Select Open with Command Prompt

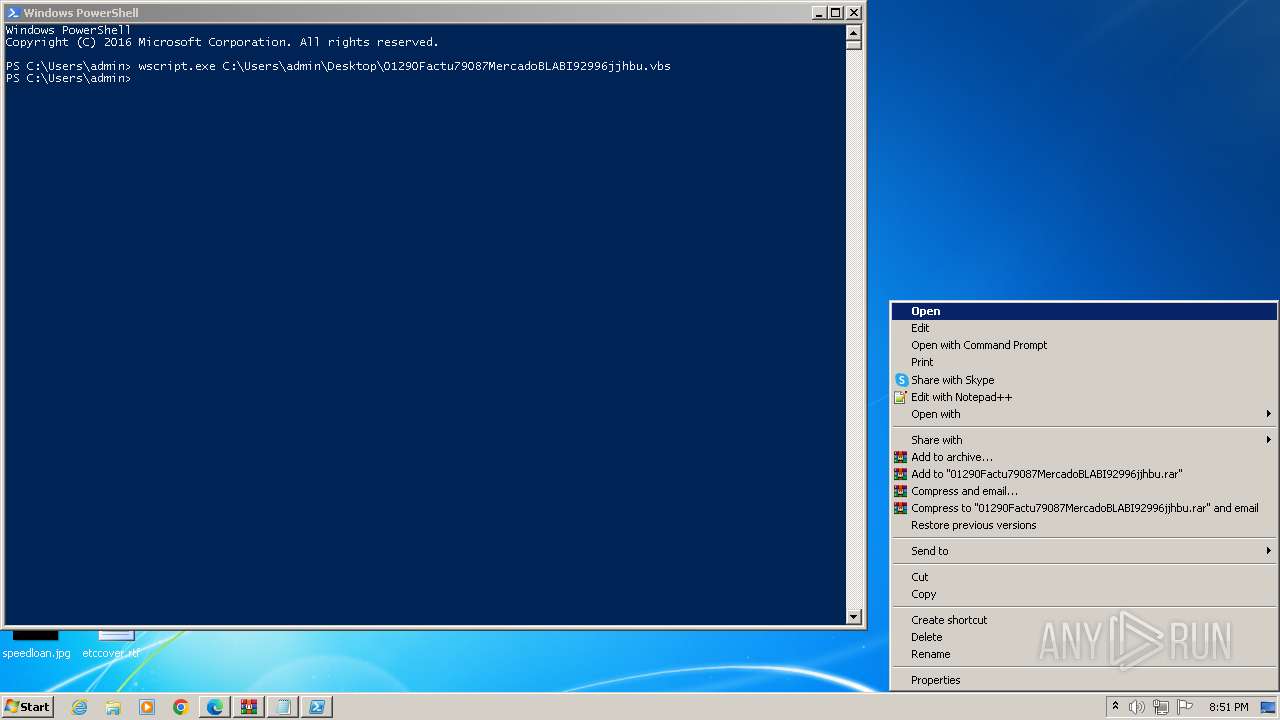(1084, 345)
